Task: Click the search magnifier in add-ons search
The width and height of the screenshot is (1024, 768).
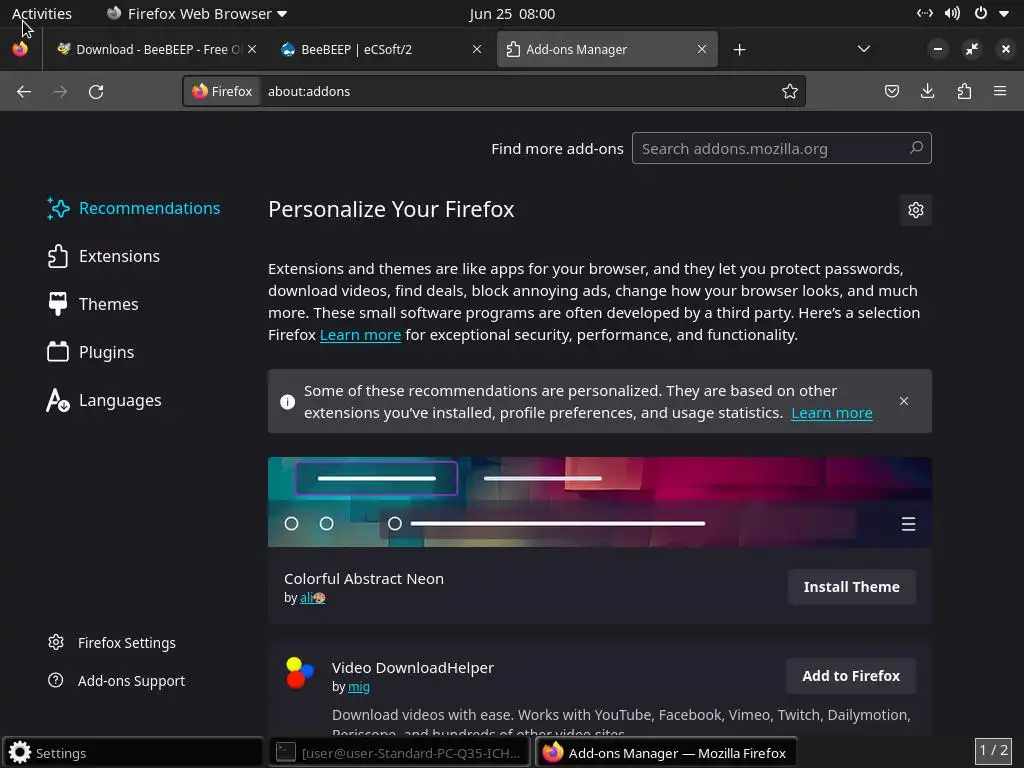Action: click(916, 148)
